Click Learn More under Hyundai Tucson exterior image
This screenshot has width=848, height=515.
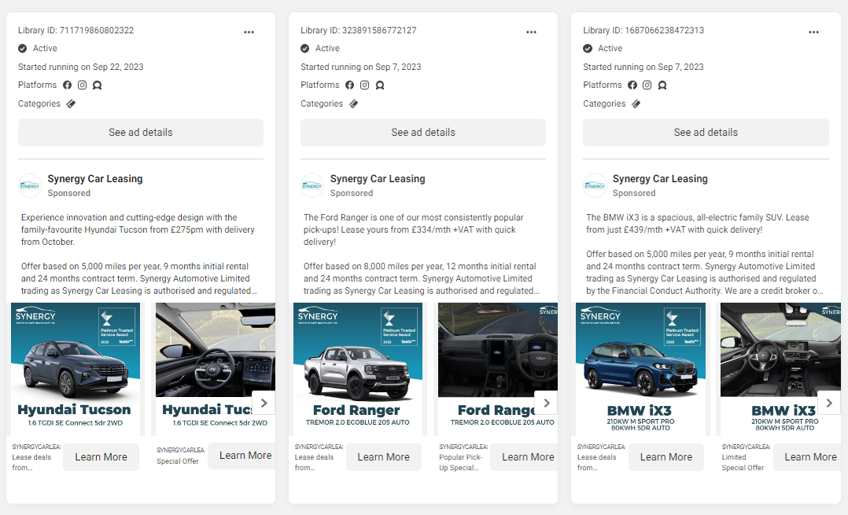pyautogui.click(x=101, y=457)
